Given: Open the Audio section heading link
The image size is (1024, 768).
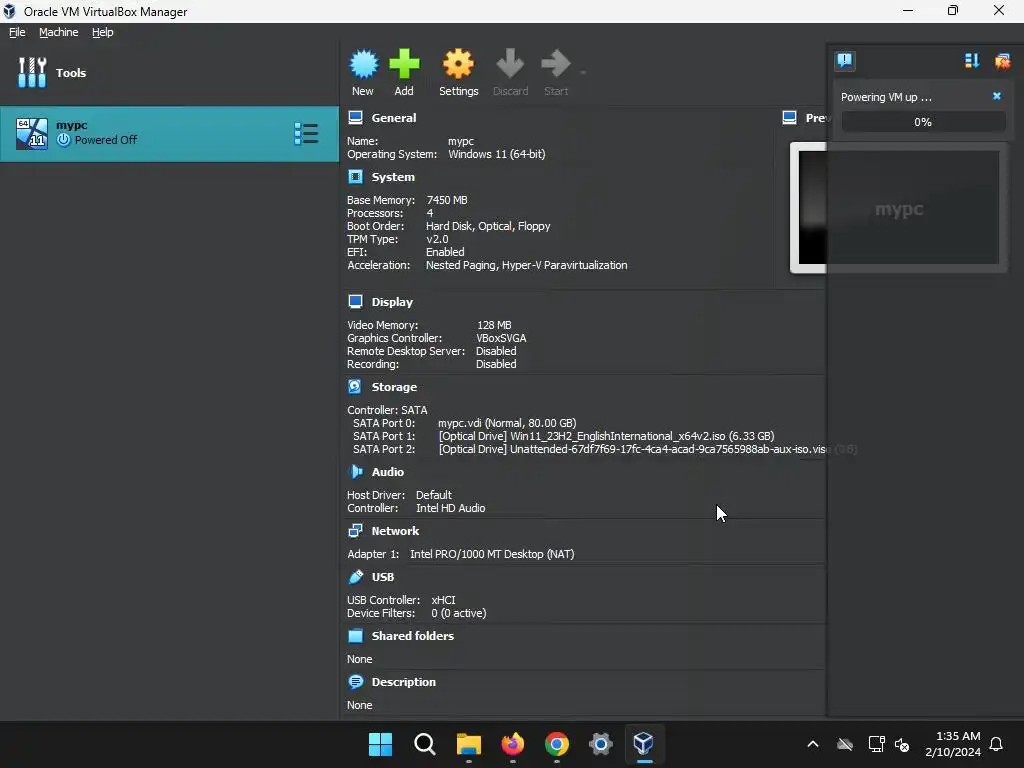Looking at the screenshot, I should click(388, 472).
